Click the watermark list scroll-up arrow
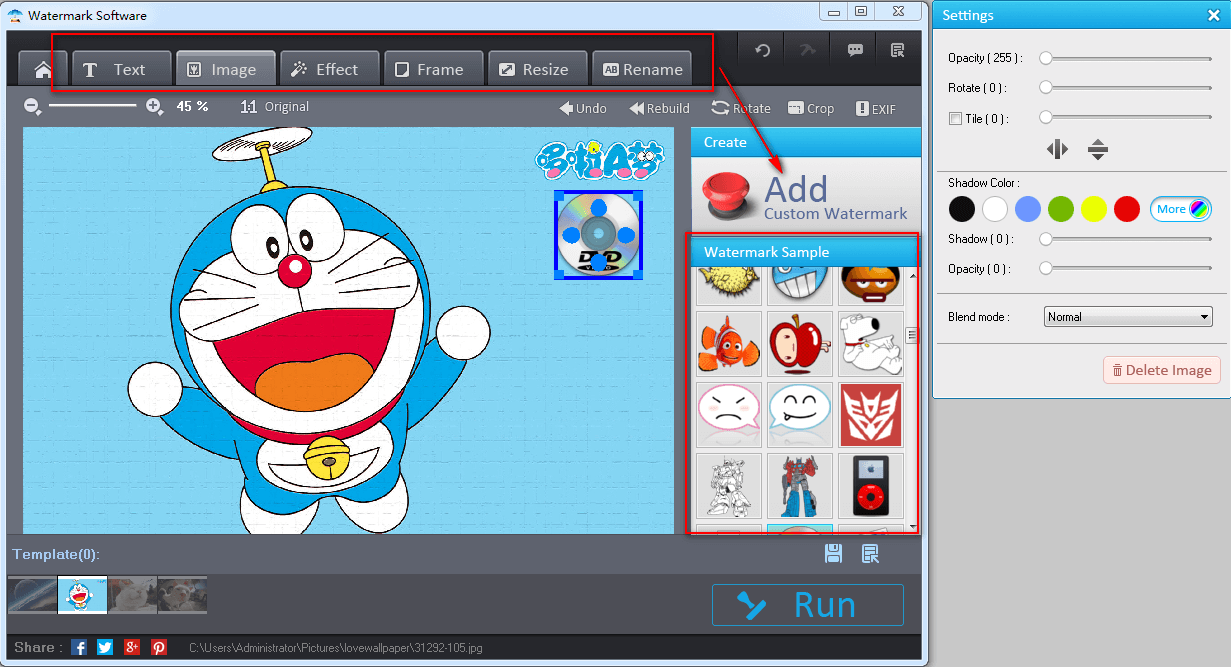The image size is (1231, 667). [912, 275]
